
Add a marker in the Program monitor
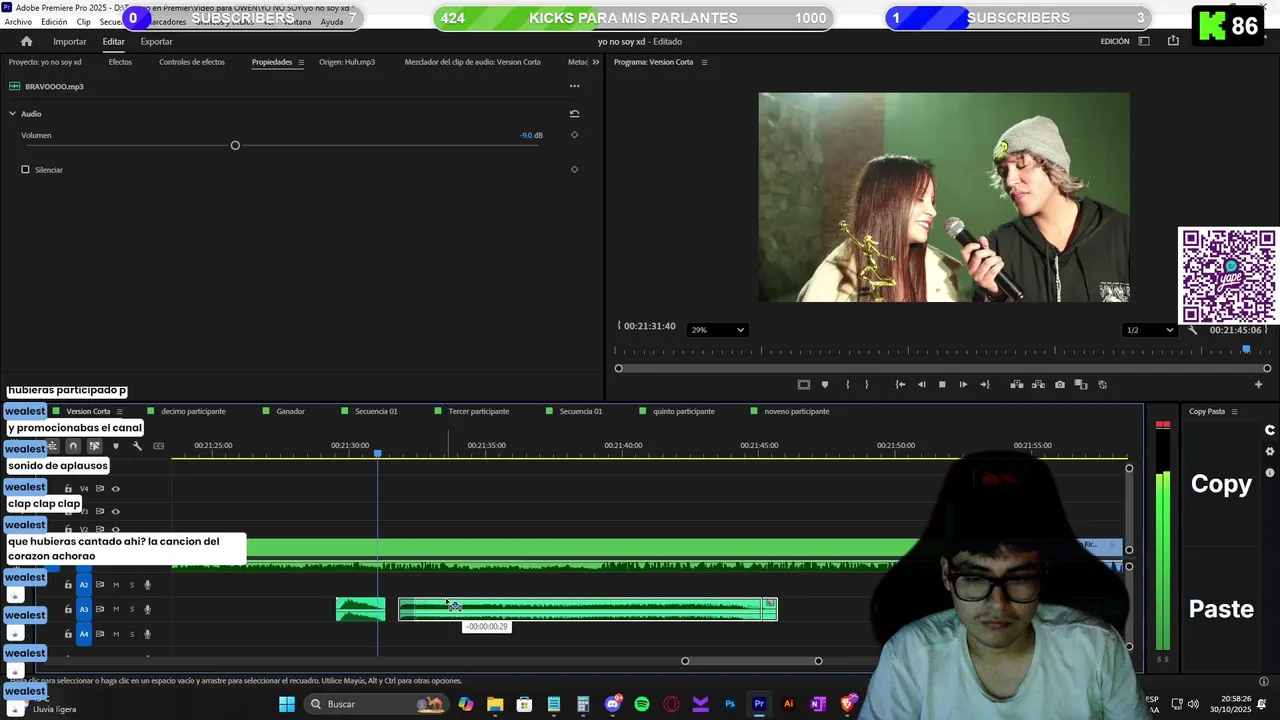(x=824, y=384)
